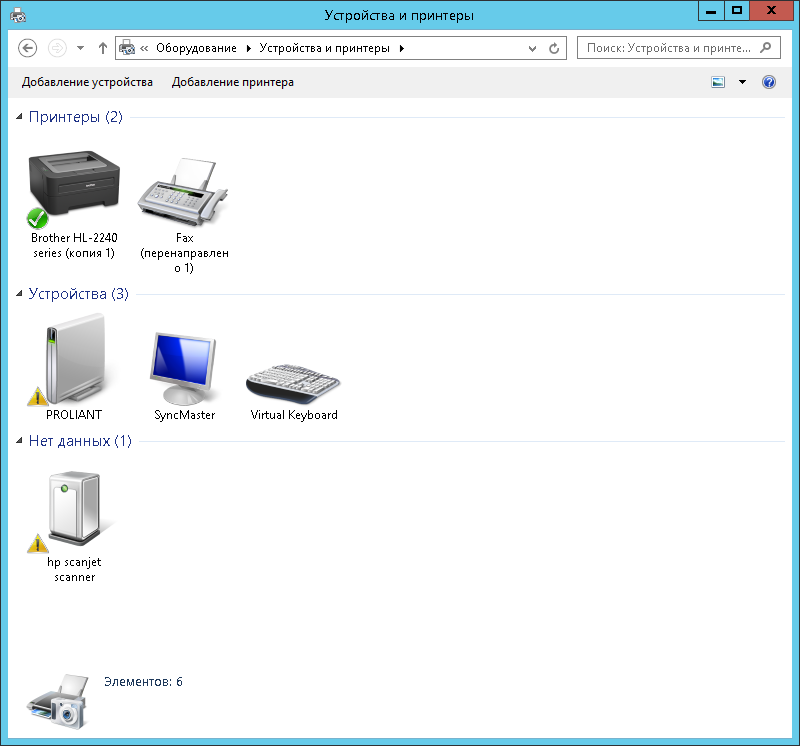
Task: Select the Brother HL-2240 printer icon
Action: [x=74, y=185]
